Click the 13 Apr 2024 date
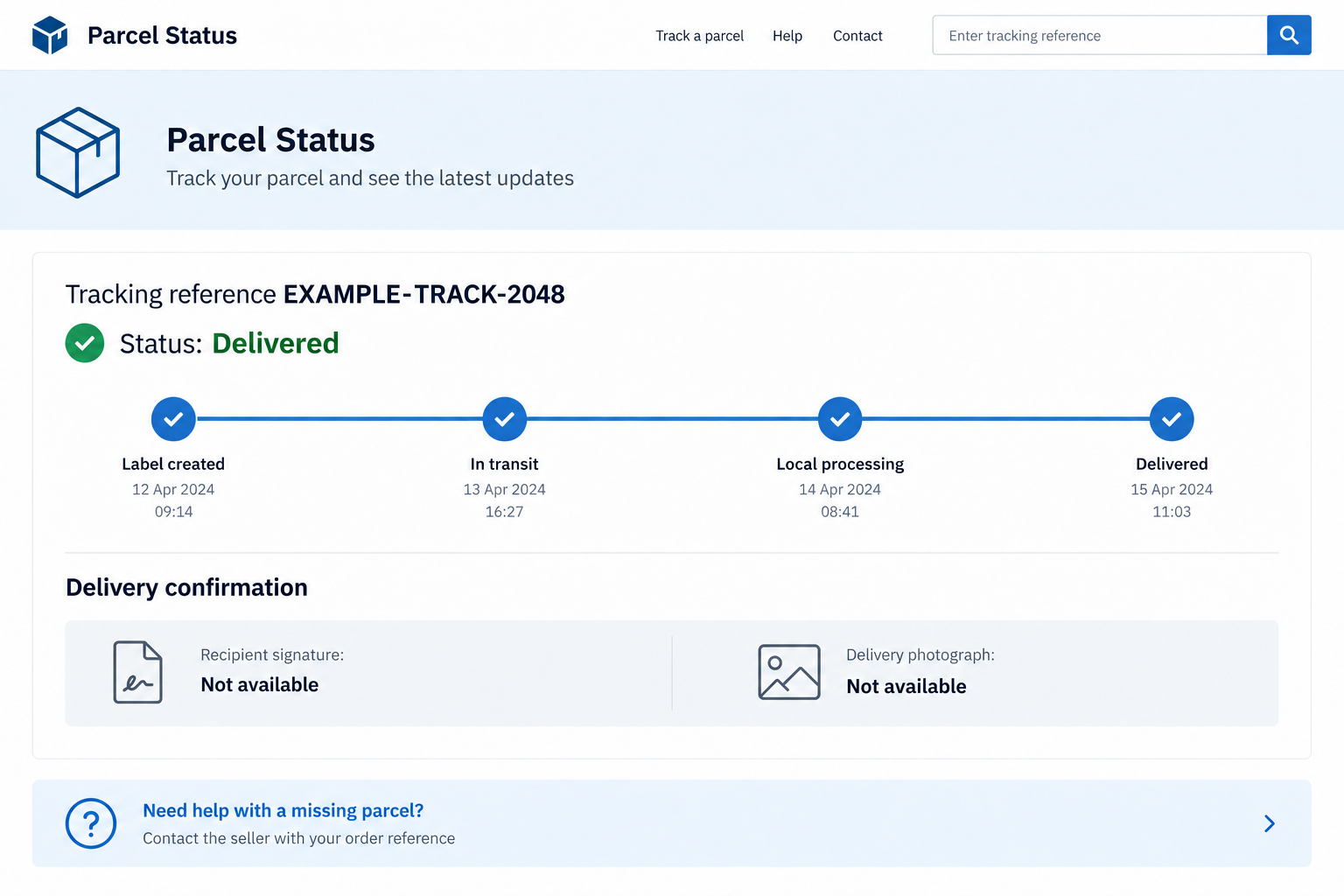Screen dimensions: 1344x896 (505, 489)
